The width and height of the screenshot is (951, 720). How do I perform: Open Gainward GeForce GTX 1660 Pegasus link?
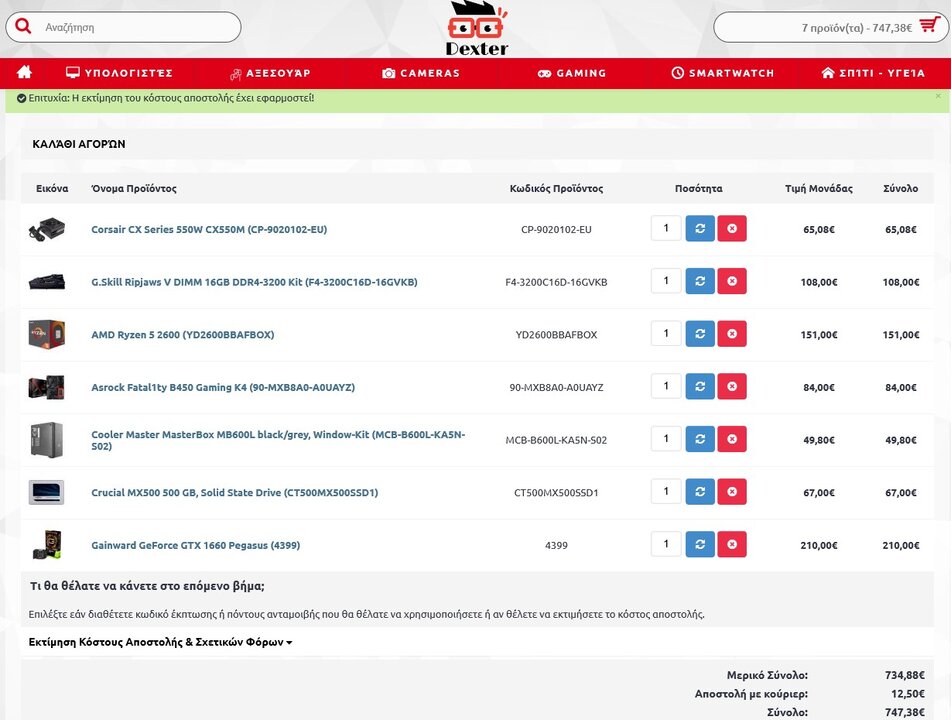pyautogui.click(x=196, y=545)
